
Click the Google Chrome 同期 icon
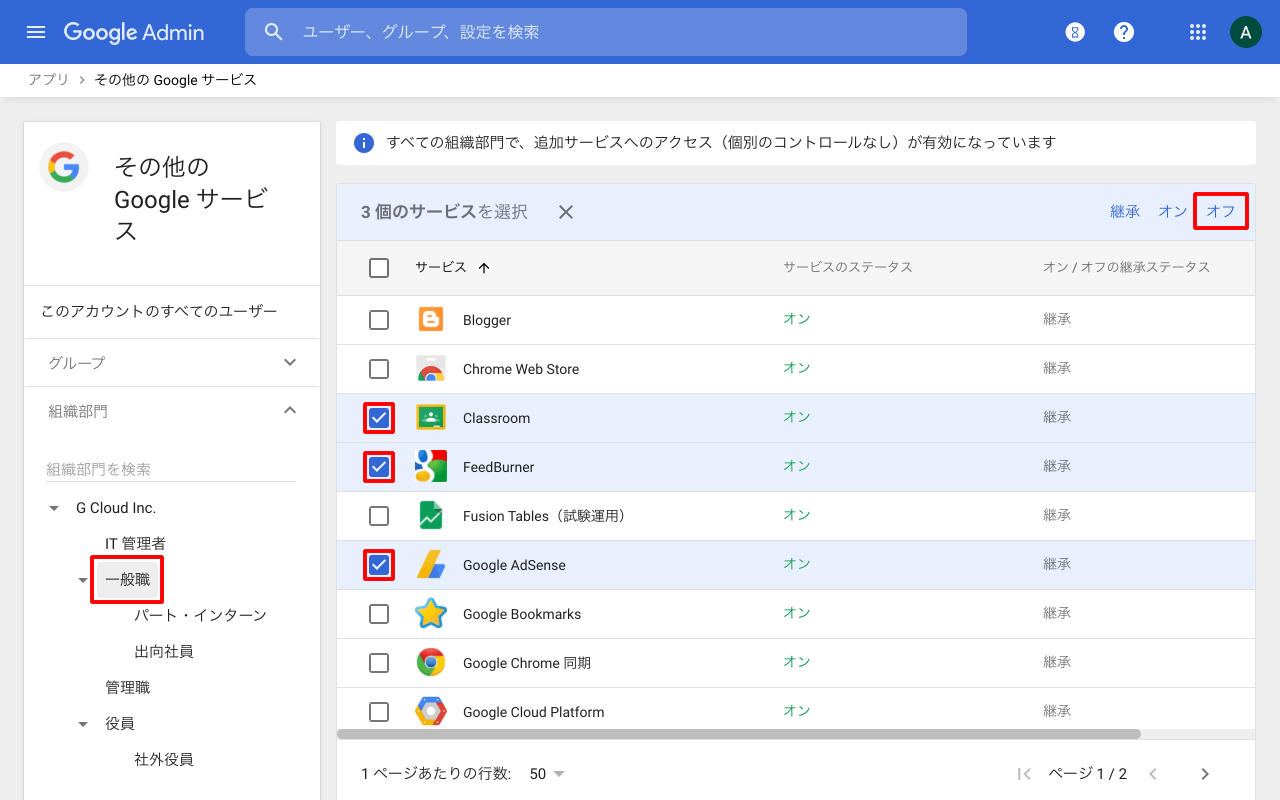pos(431,663)
